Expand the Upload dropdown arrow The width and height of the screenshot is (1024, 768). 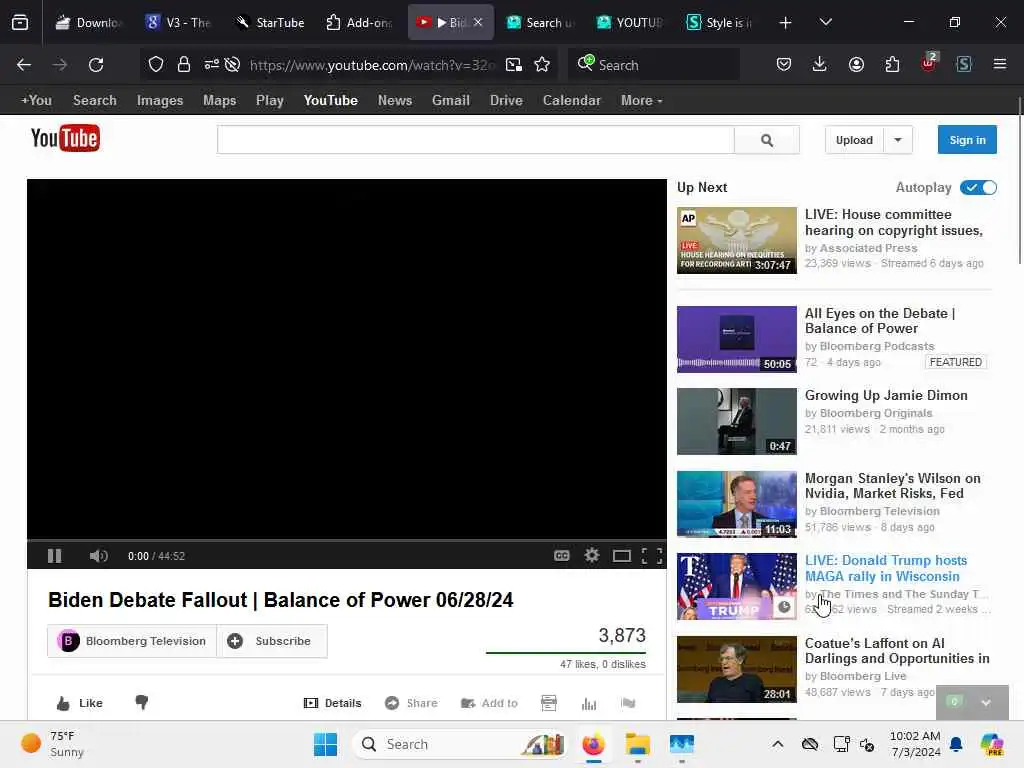pos(898,140)
